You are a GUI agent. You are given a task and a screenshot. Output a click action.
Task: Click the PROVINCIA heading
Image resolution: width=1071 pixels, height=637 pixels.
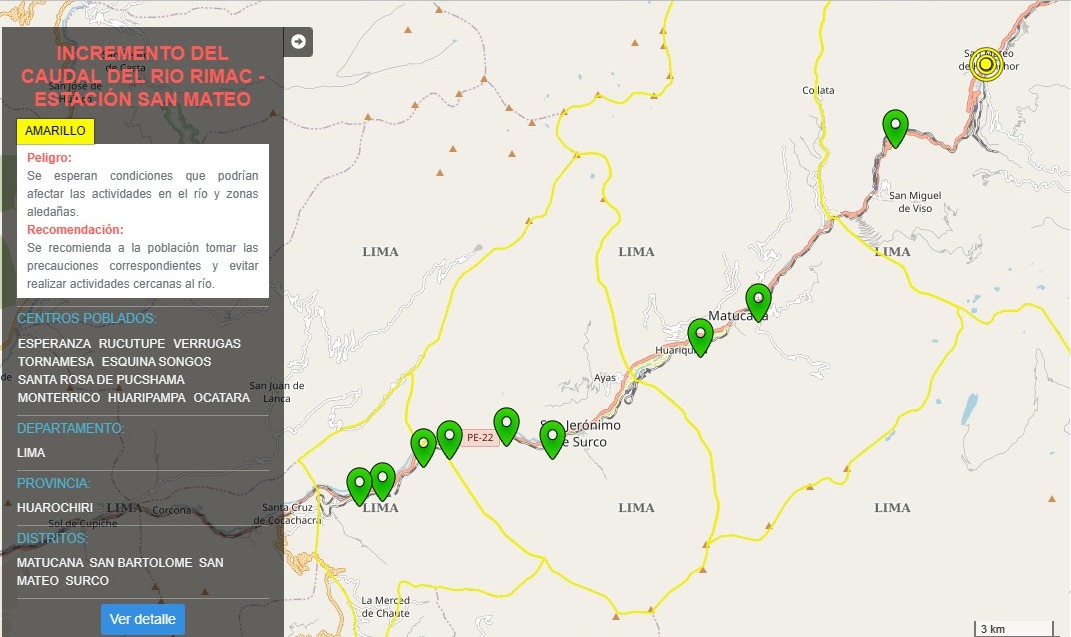[x=54, y=483]
